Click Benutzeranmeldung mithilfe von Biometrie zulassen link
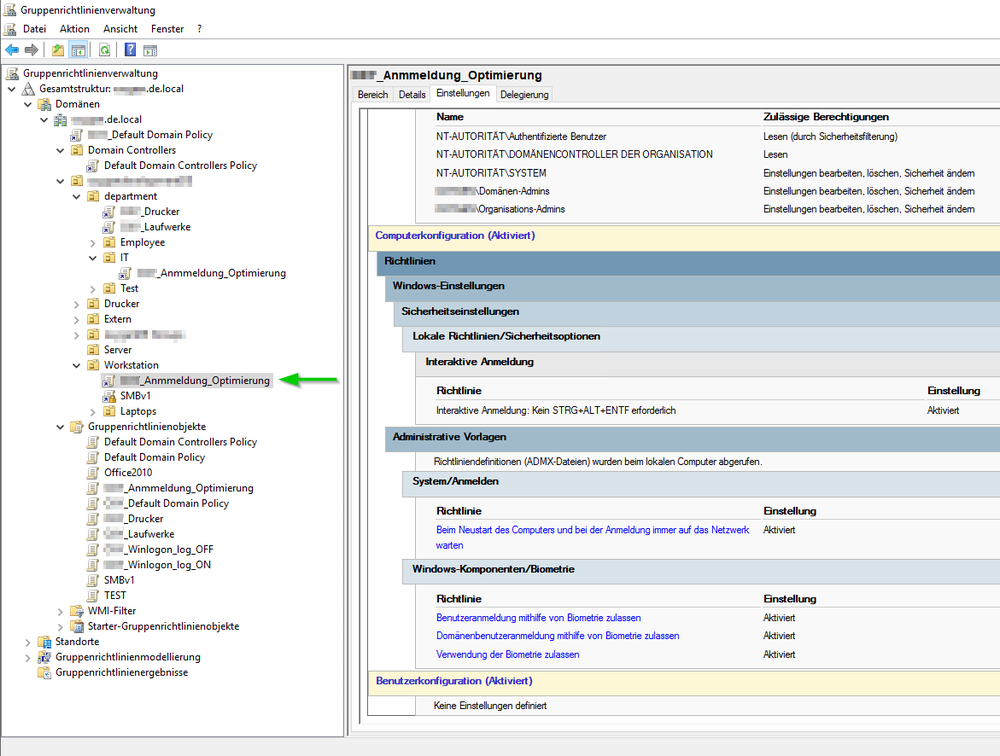The height and width of the screenshot is (756, 1000). [x=538, y=618]
